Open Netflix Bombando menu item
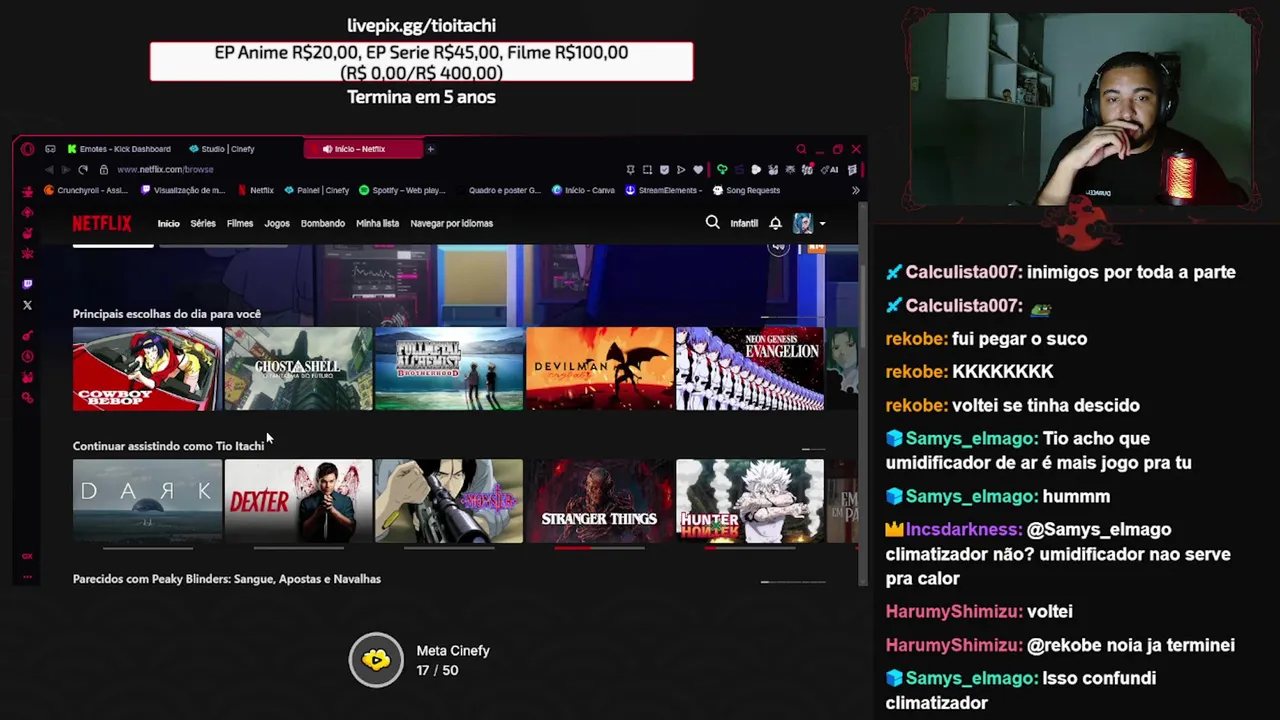 coord(323,223)
